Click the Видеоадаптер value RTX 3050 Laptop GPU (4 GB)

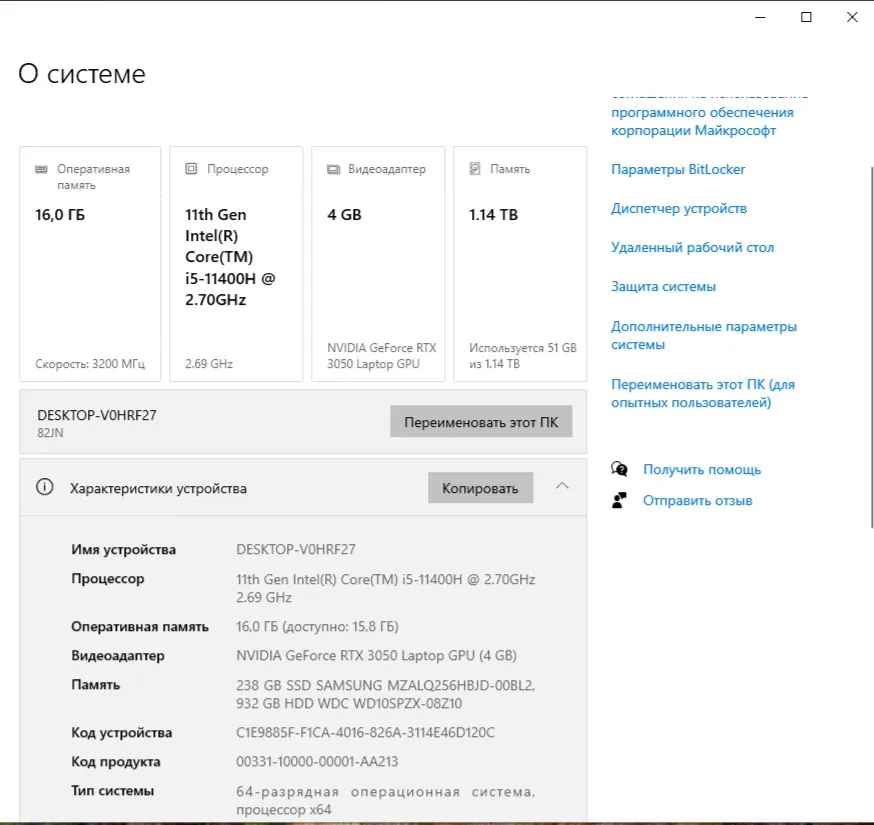376,655
